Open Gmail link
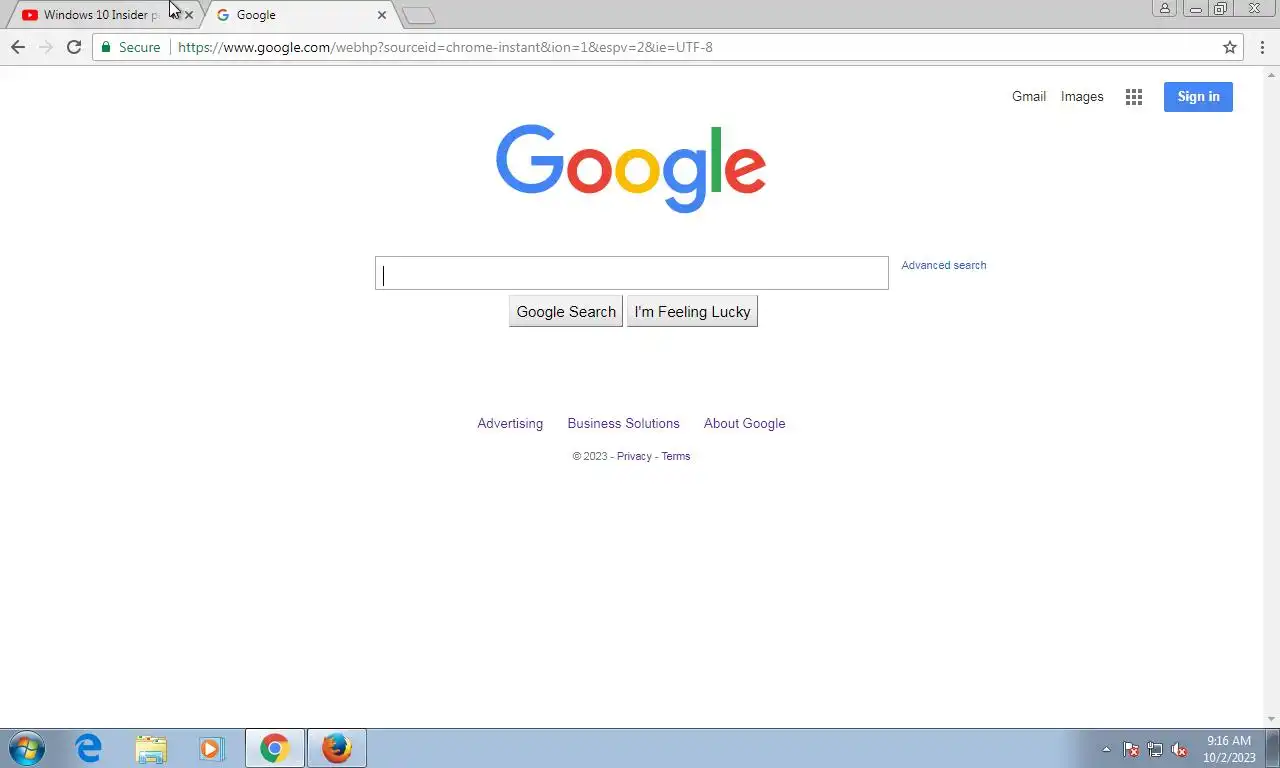 [x=1029, y=97]
